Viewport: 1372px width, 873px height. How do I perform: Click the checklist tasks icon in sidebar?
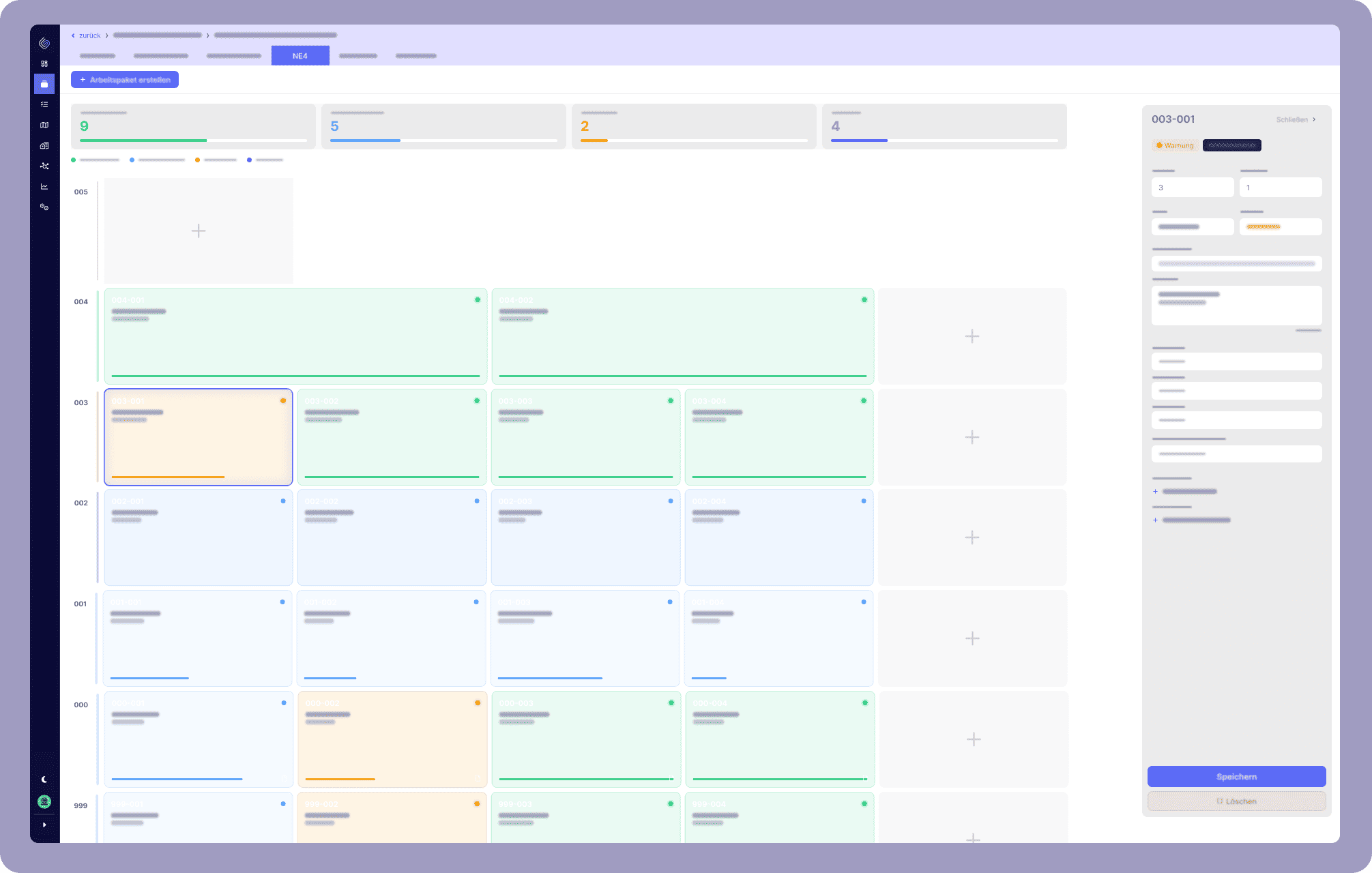point(44,104)
